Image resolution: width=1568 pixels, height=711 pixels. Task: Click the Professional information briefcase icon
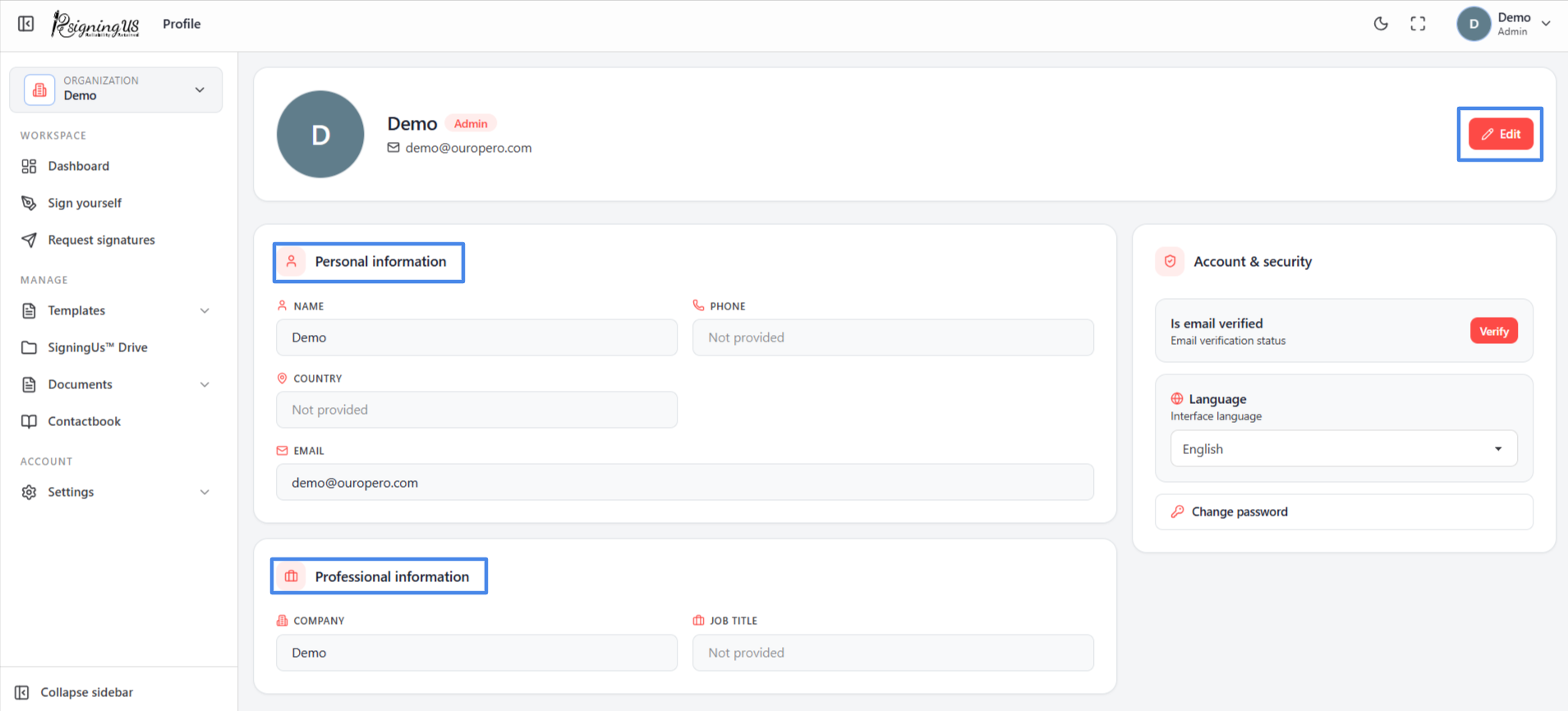[292, 576]
